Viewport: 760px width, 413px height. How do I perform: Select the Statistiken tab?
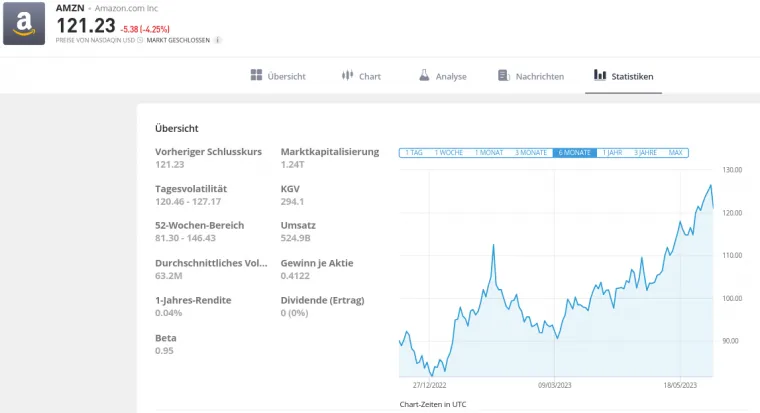pyautogui.click(x=623, y=76)
